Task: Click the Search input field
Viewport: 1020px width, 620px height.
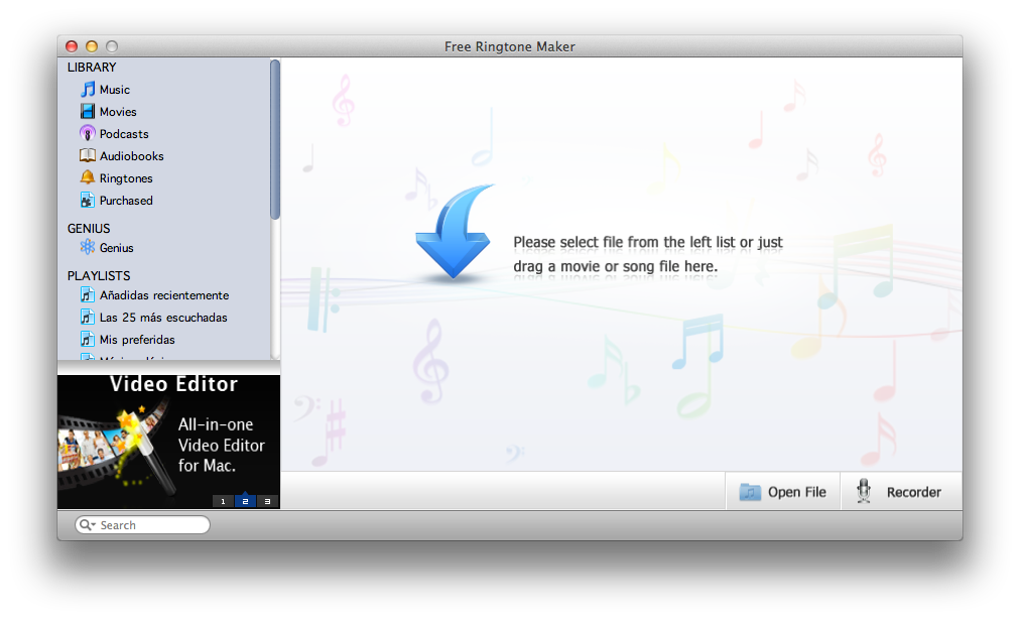Action: pyautogui.click(x=142, y=524)
